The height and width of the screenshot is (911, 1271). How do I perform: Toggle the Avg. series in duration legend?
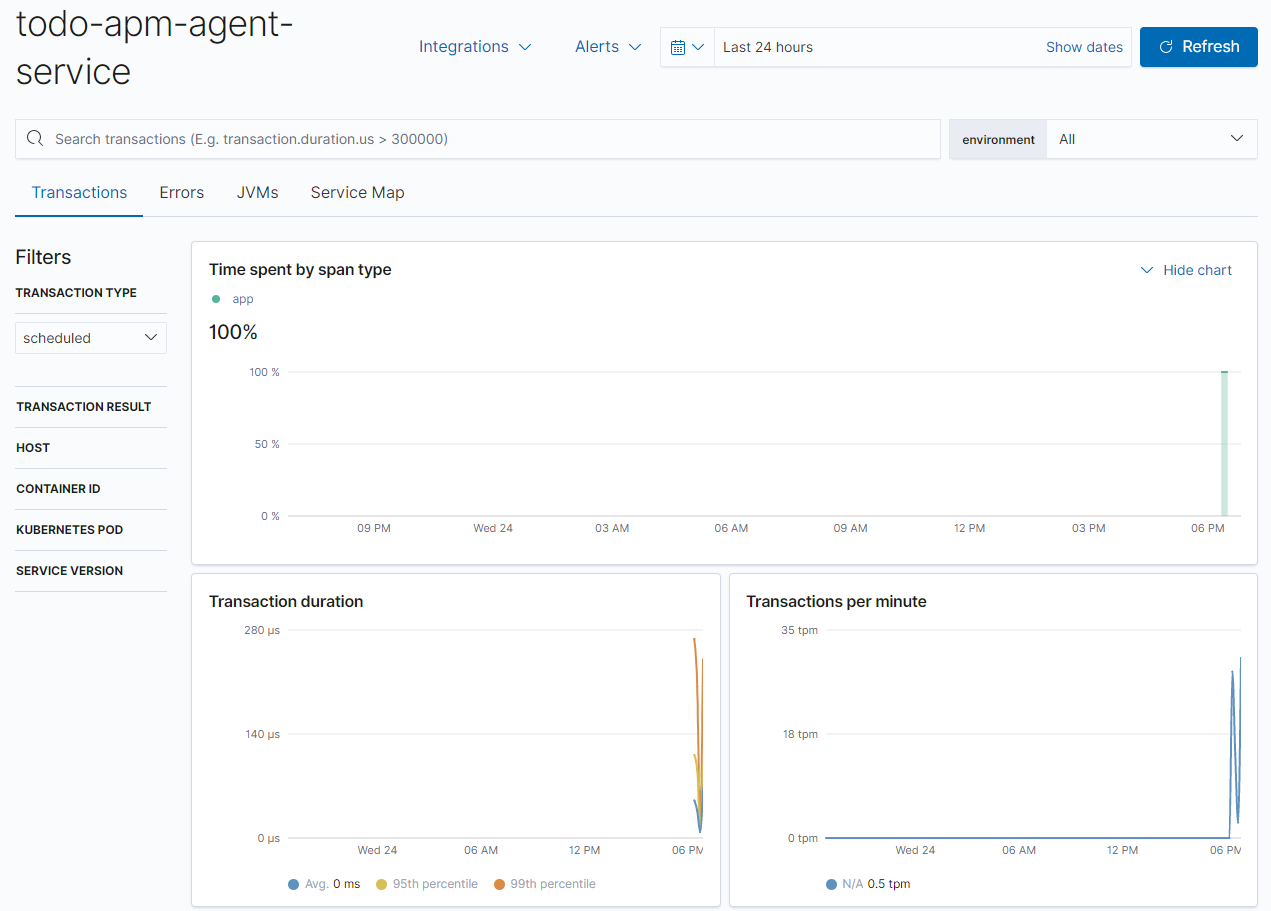click(324, 884)
